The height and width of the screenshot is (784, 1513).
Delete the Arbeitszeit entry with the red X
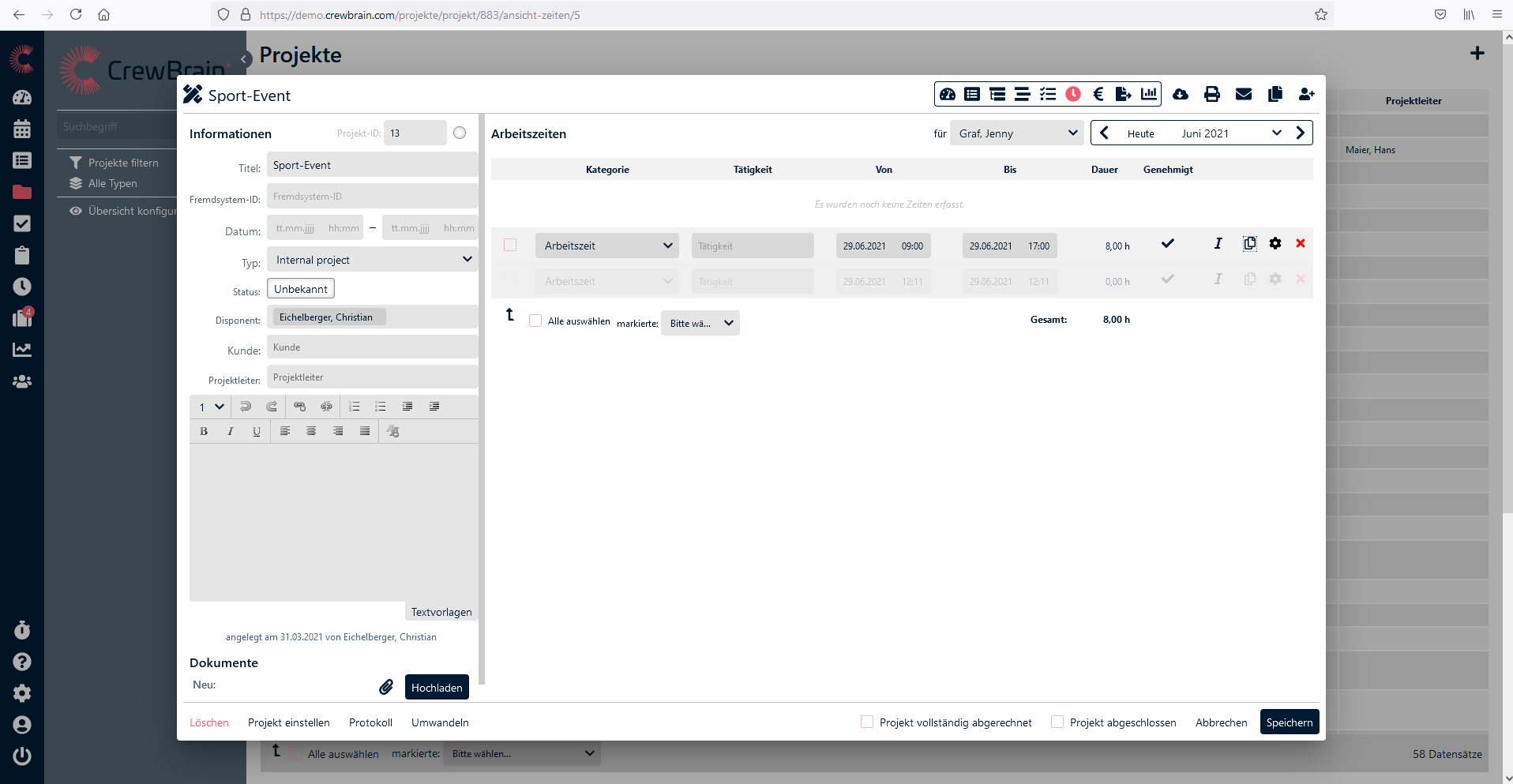(x=1300, y=244)
